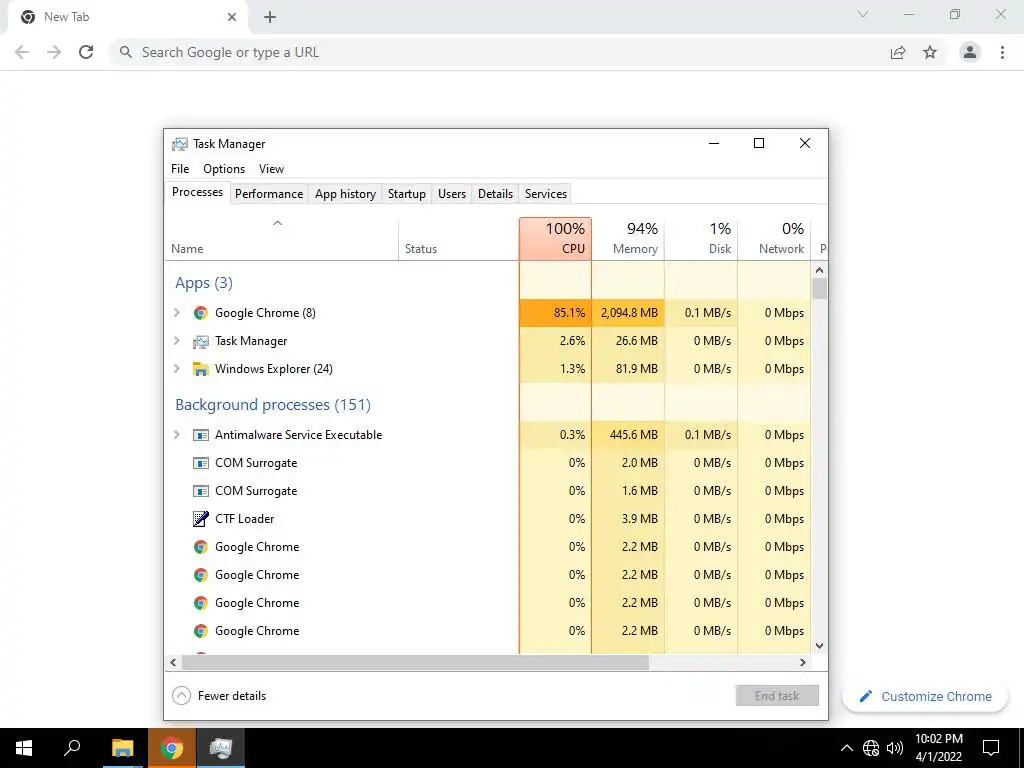Click the Chrome back arrow
This screenshot has width=1024, height=768.
click(22, 52)
